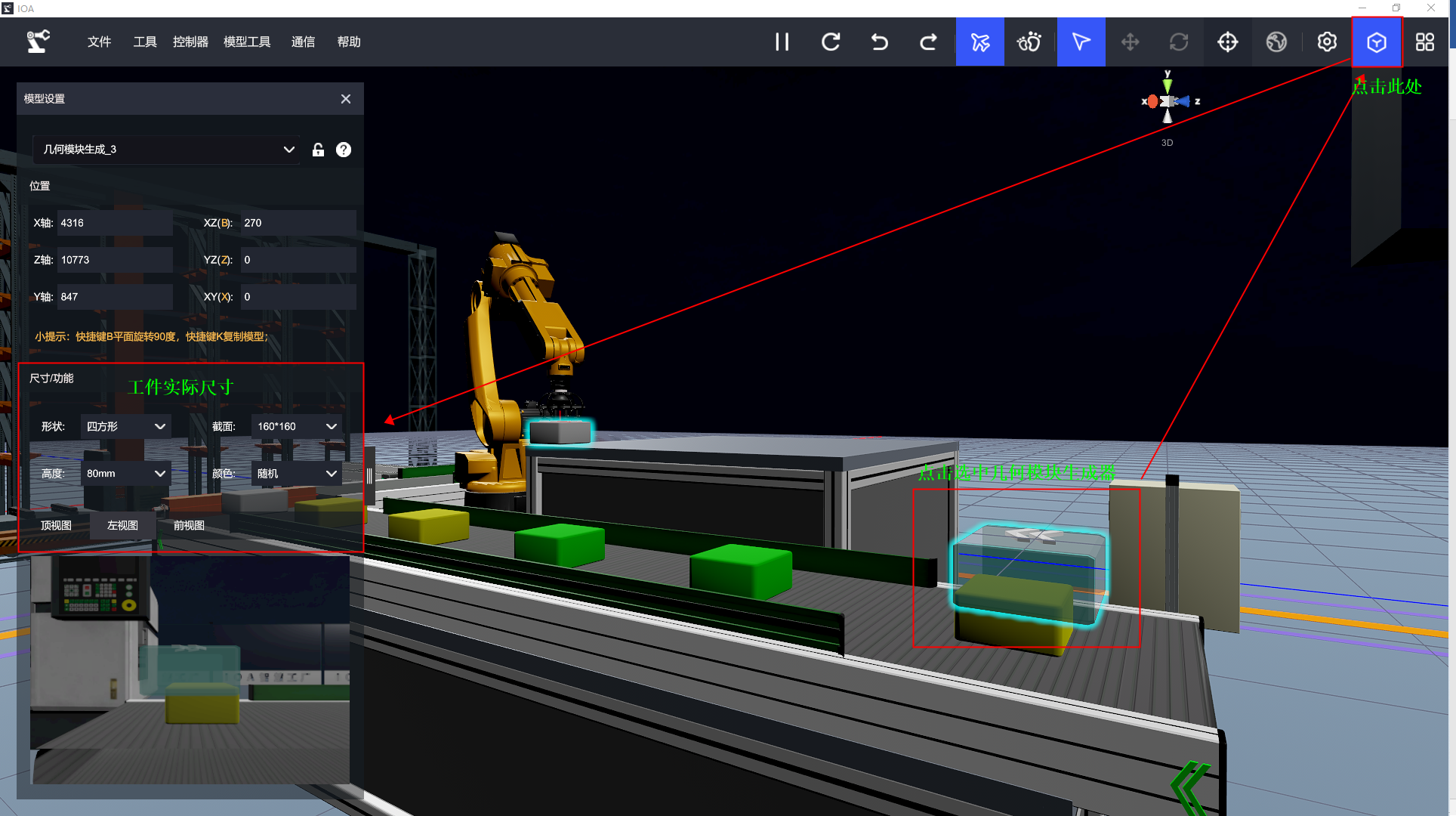The width and height of the screenshot is (1456, 816).
Task: Expand the 形状 shape dropdown
Action: 125,426
